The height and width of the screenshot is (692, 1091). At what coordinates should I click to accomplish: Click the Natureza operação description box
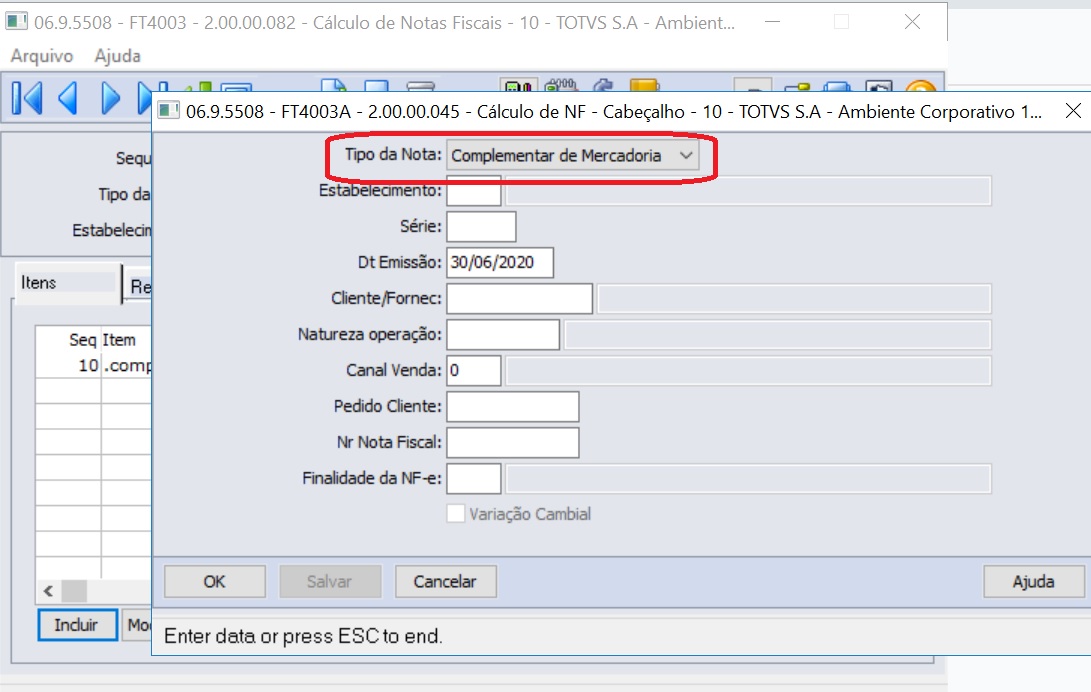[x=778, y=335]
